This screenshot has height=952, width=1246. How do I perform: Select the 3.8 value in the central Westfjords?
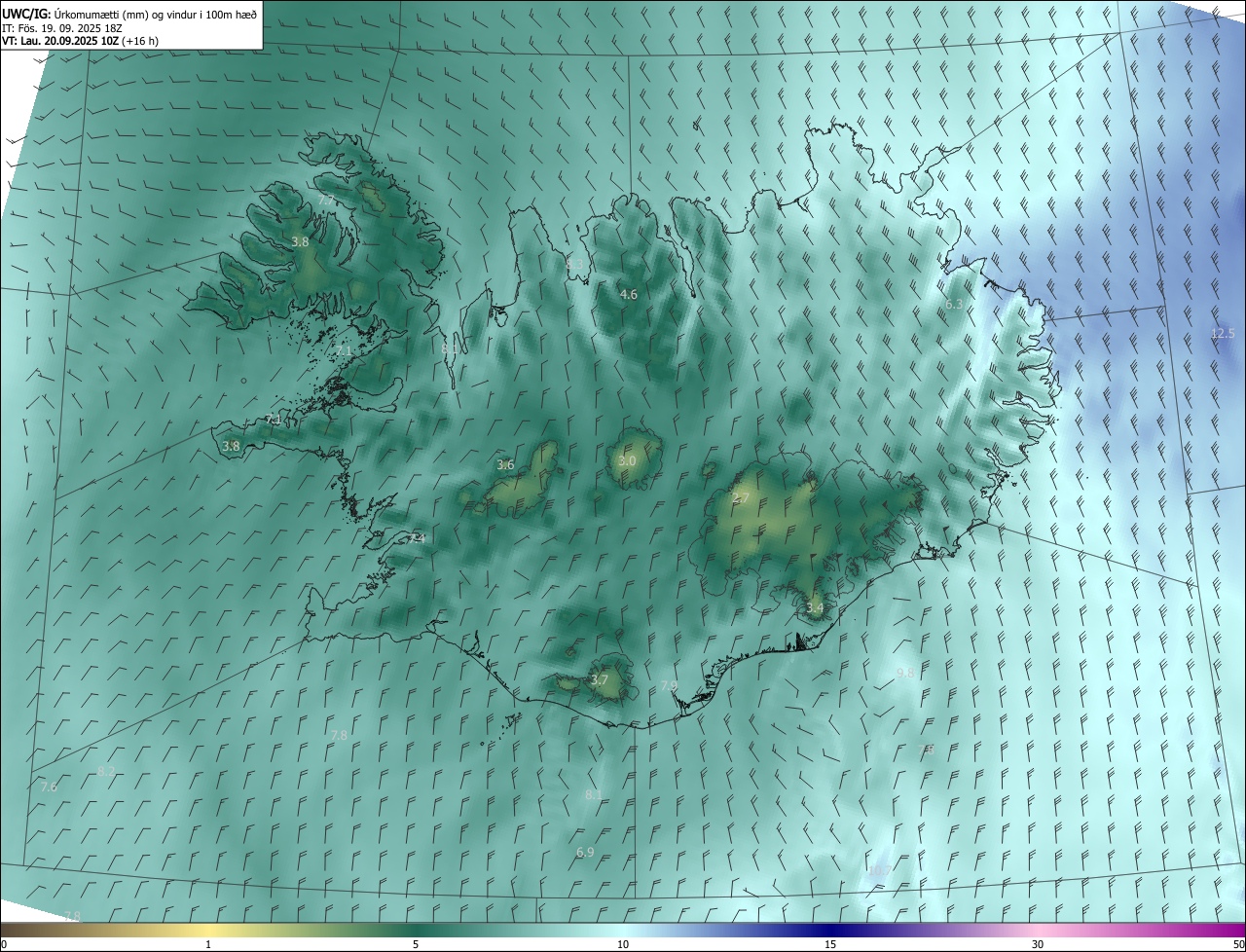[x=300, y=241]
